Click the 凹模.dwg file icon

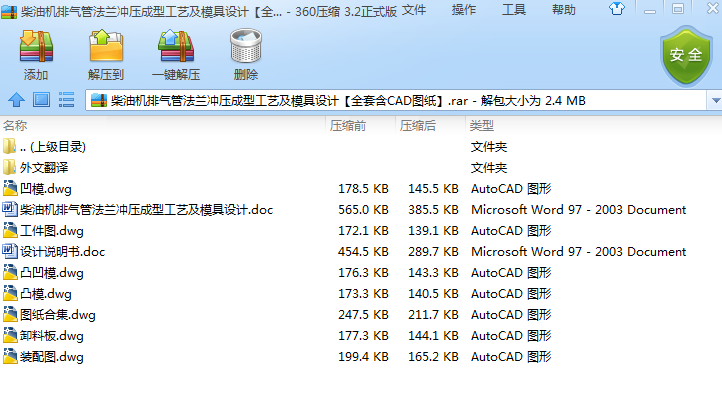10,188
